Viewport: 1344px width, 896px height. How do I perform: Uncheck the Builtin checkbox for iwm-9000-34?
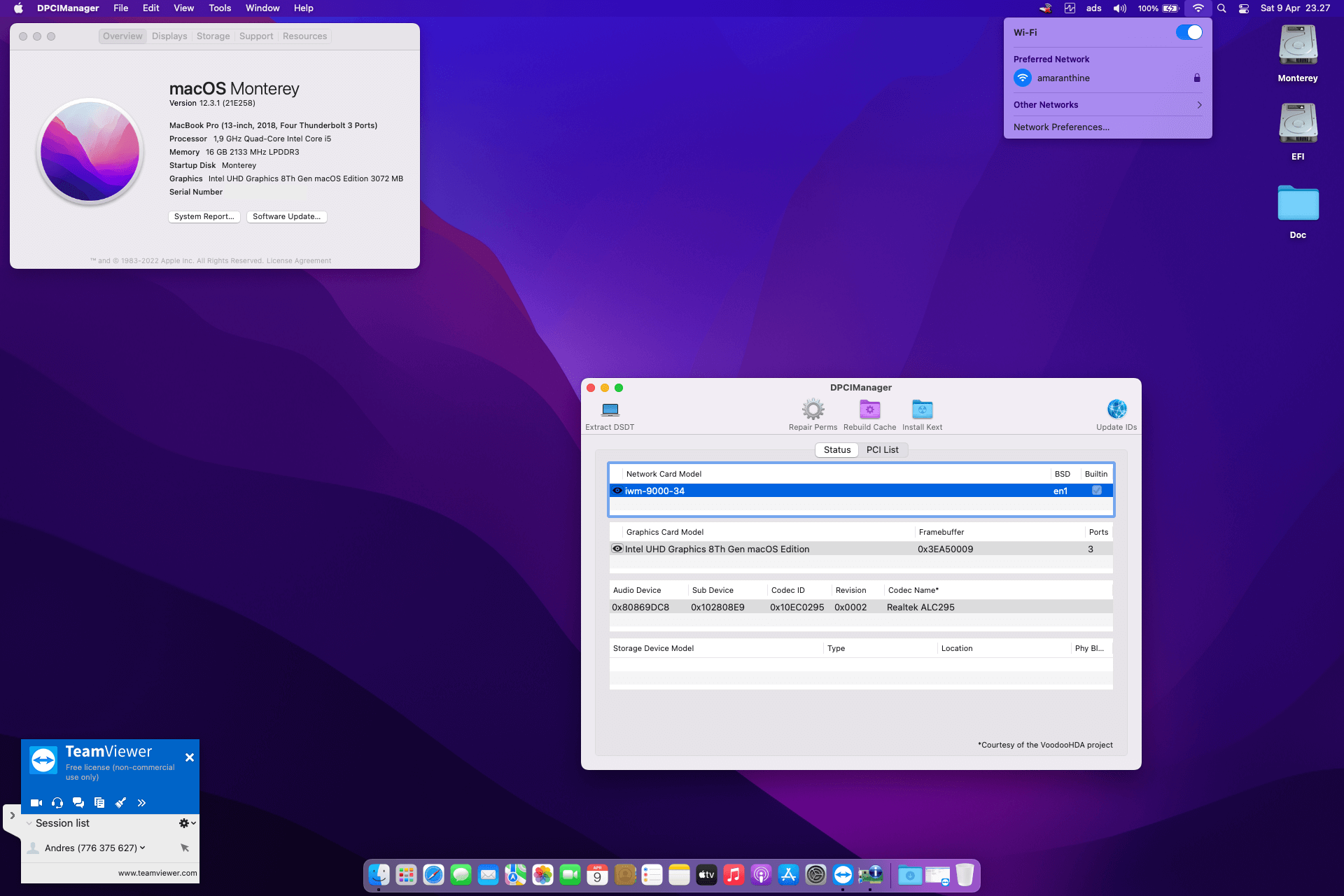coord(1097,491)
